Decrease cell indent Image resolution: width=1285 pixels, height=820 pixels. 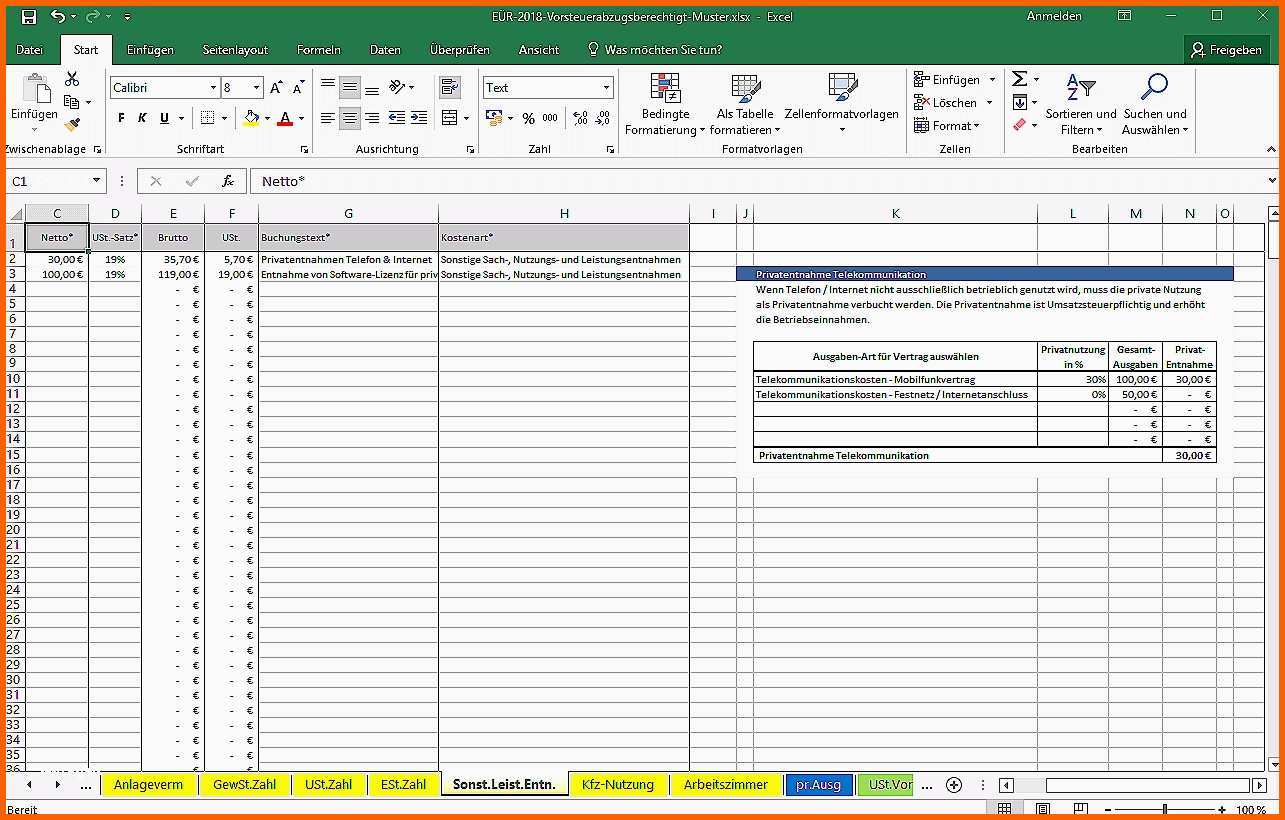coord(397,118)
